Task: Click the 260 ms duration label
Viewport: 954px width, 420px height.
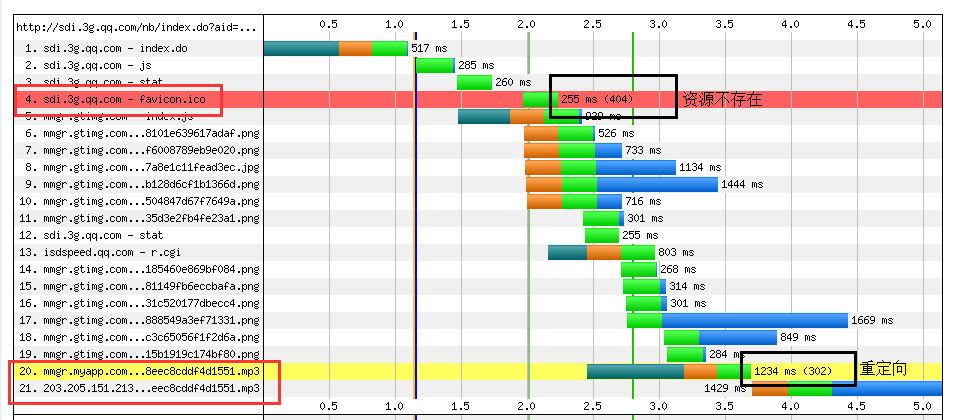Action: pyautogui.click(x=514, y=82)
